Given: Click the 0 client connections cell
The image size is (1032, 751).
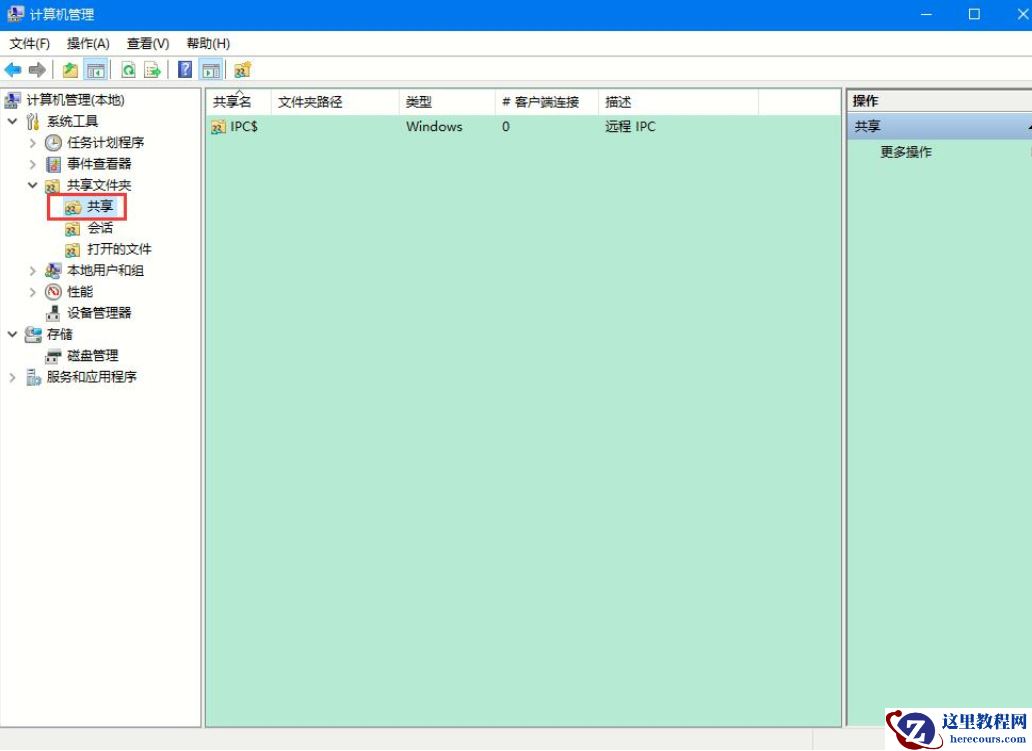Looking at the screenshot, I should point(505,126).
